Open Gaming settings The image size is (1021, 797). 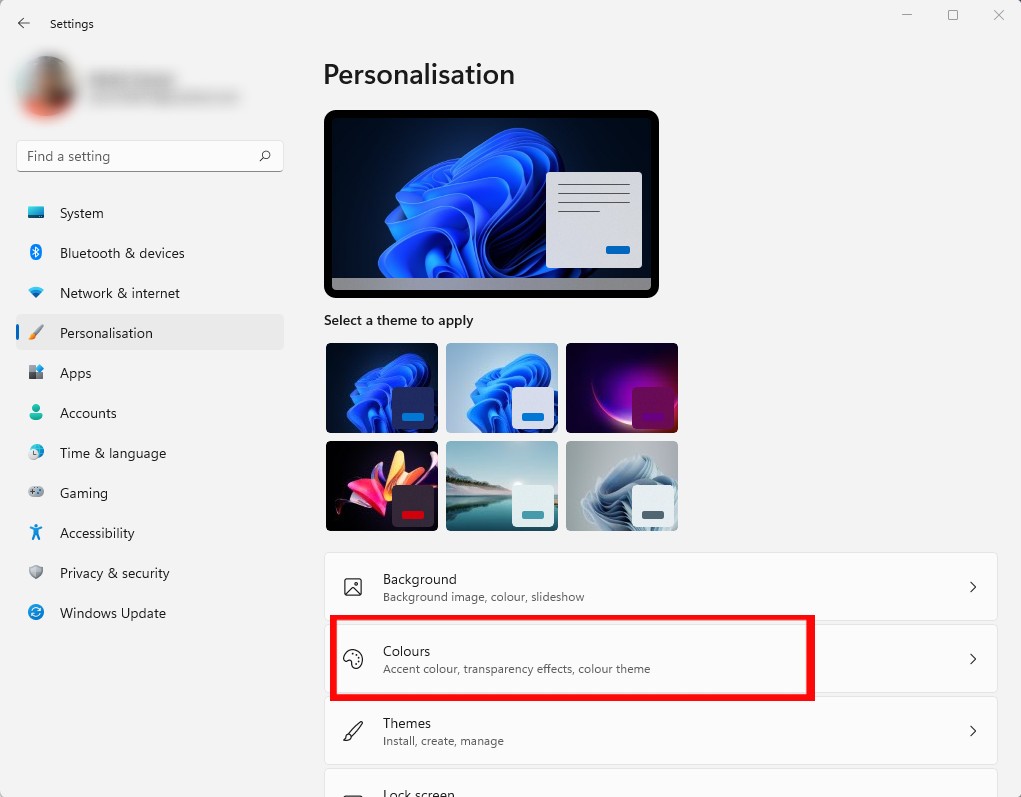(150, 493)
